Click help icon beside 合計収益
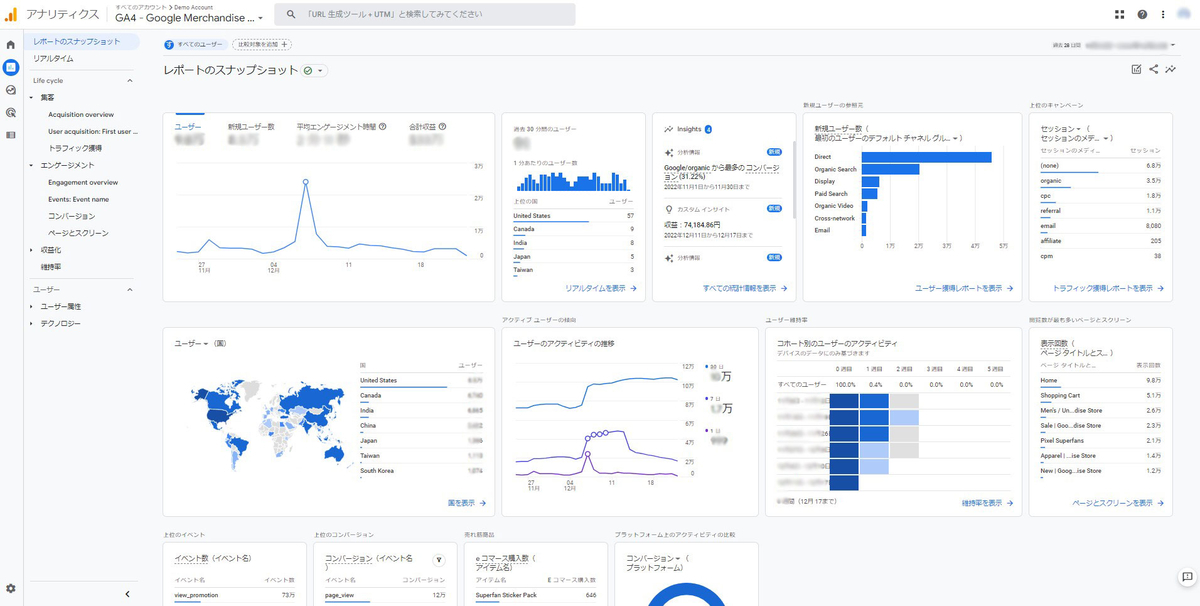 click(x=441, y=127)
